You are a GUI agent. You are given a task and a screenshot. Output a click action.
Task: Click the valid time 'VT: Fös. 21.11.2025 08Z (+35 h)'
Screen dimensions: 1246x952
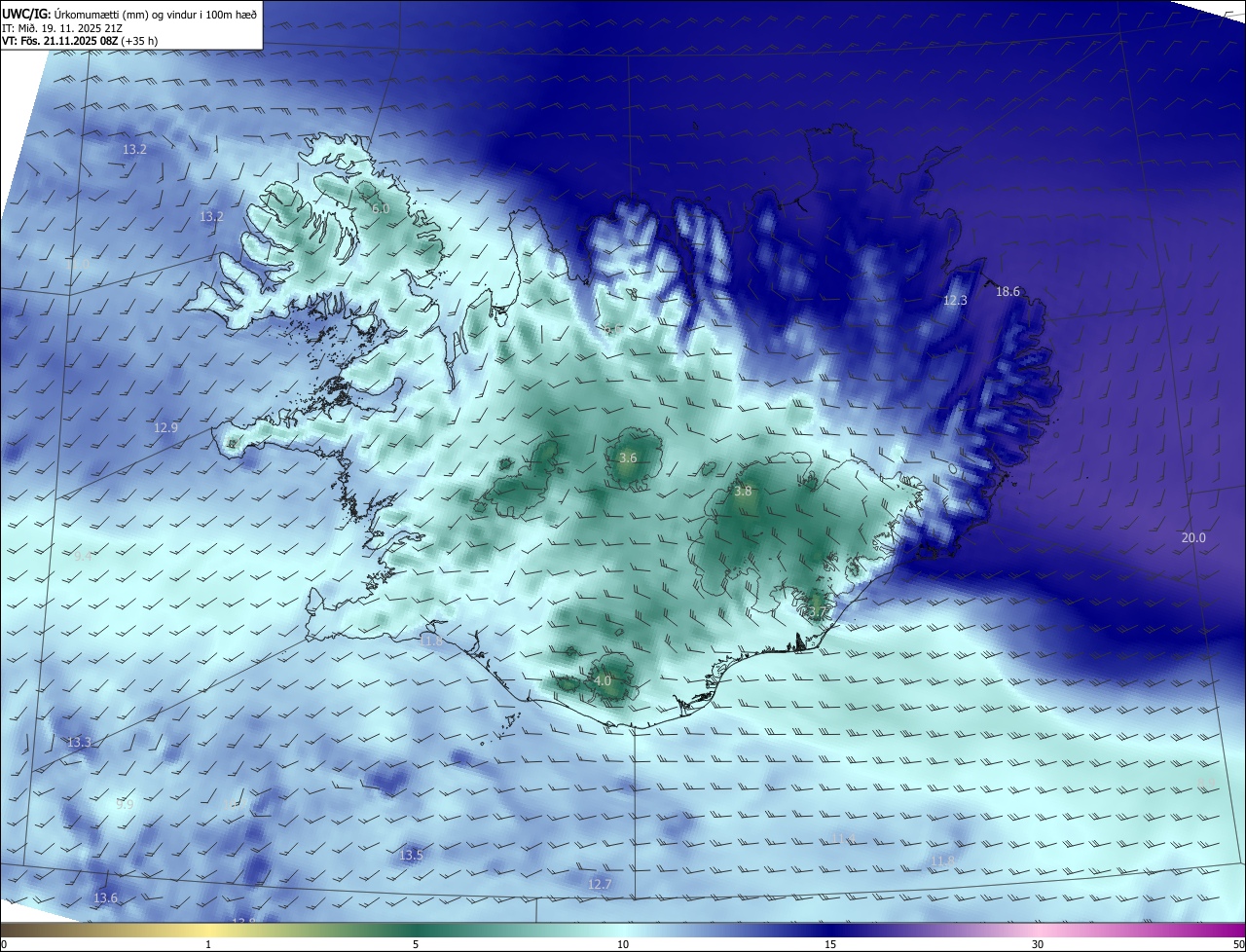coord(80,41)
